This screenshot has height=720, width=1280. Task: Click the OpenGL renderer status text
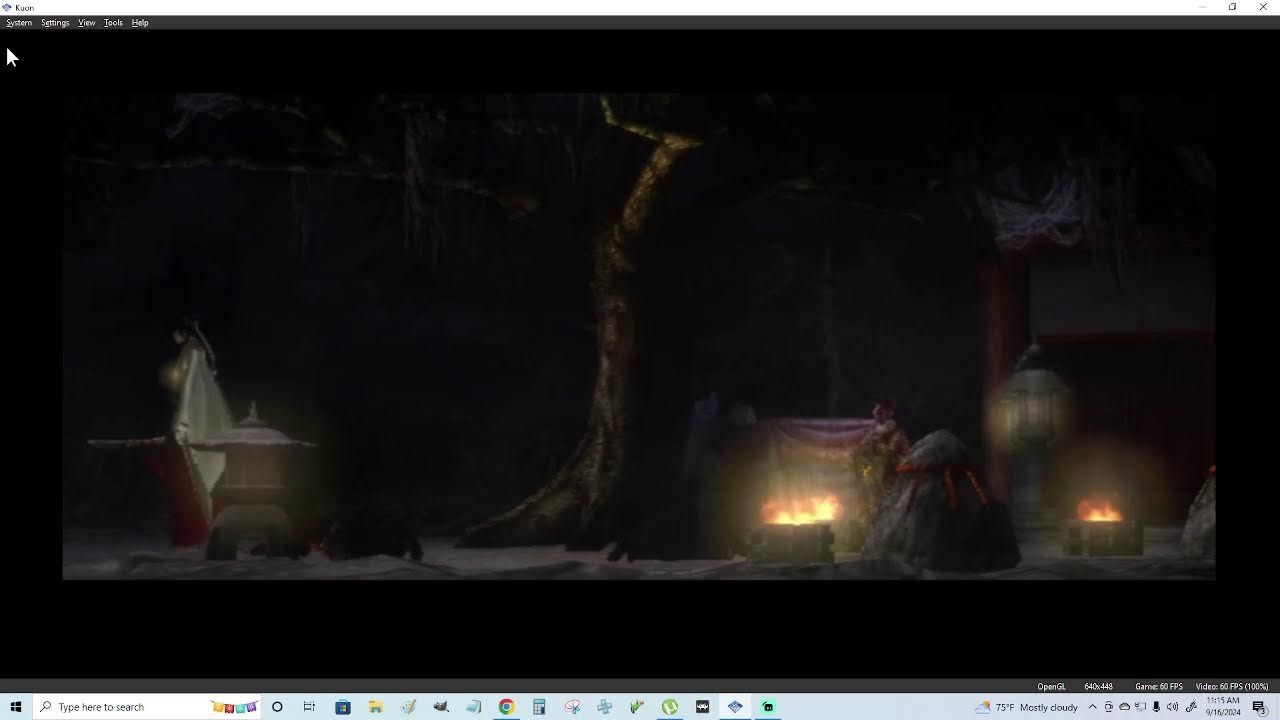coord(1051,686)
